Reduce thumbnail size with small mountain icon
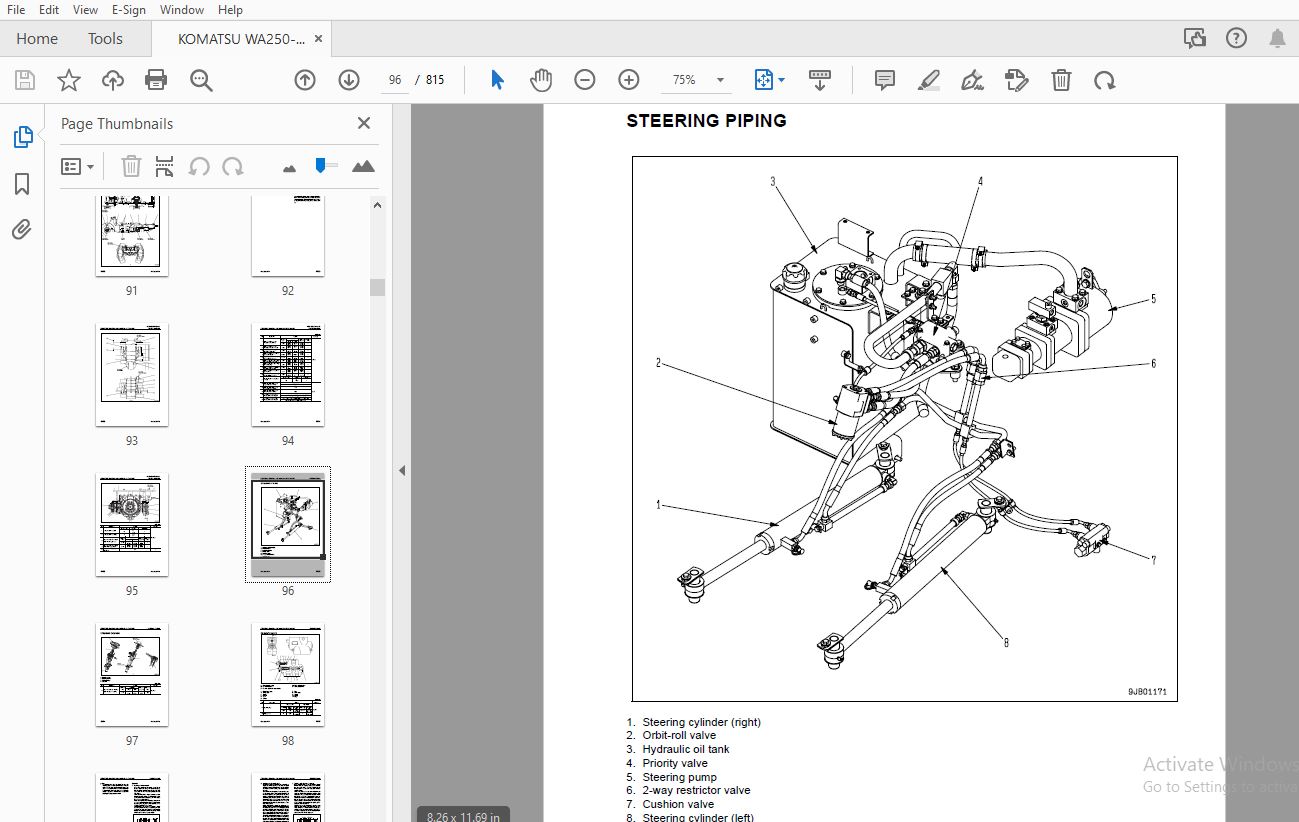The image size is (1299, 822). tap(290, 168)
